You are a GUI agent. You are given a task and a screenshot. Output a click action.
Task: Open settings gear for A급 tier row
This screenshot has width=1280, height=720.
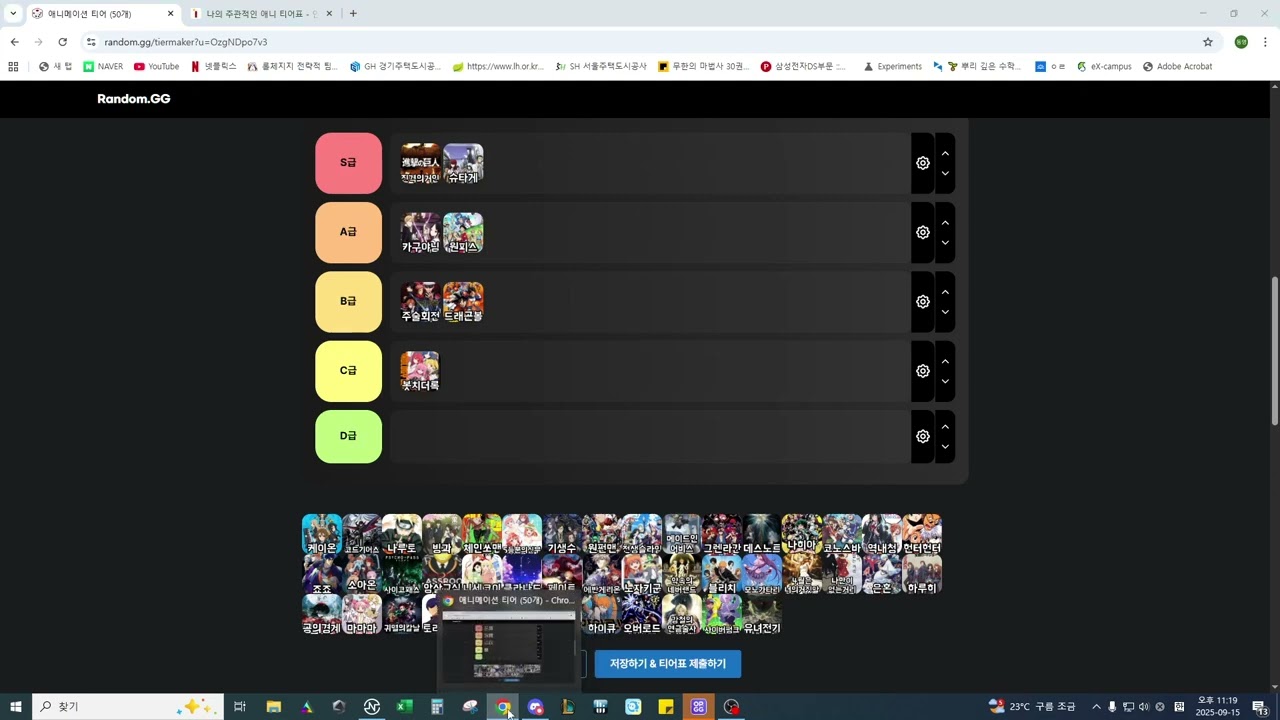click(x=922, y=232)
